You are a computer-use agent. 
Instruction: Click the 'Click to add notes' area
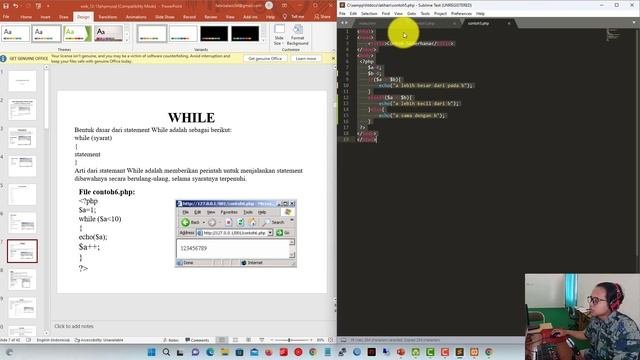tap(74, 326)
